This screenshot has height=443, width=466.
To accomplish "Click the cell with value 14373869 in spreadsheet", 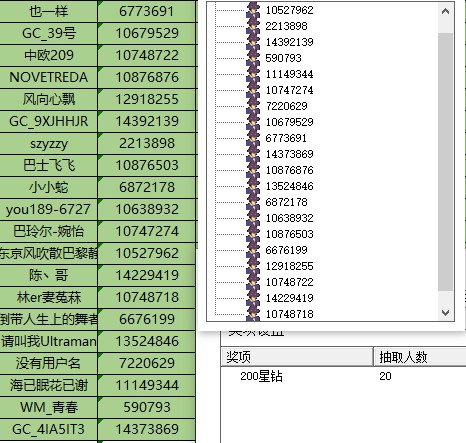I will click(x=147, y=429).
